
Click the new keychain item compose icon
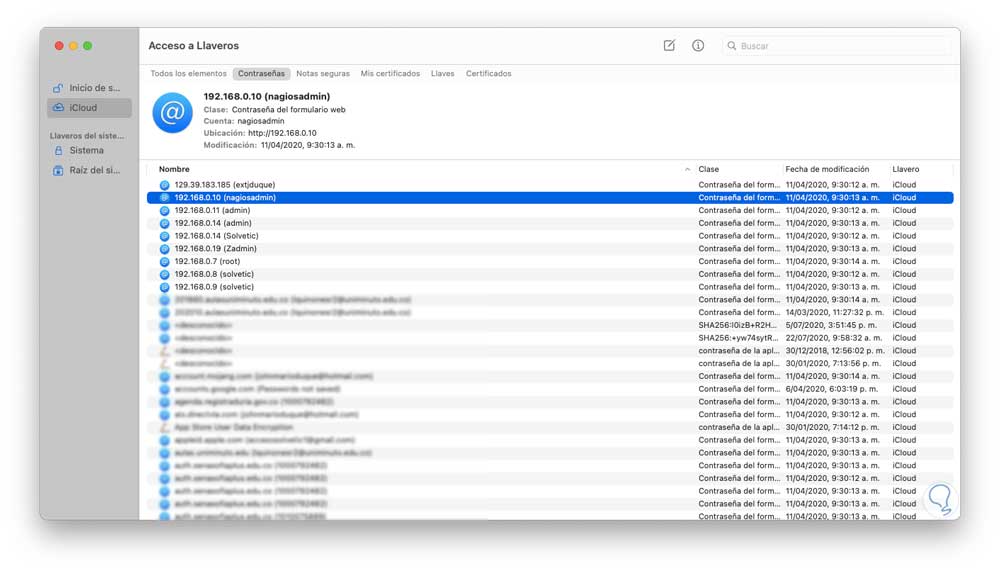click(x=669, y=45)
